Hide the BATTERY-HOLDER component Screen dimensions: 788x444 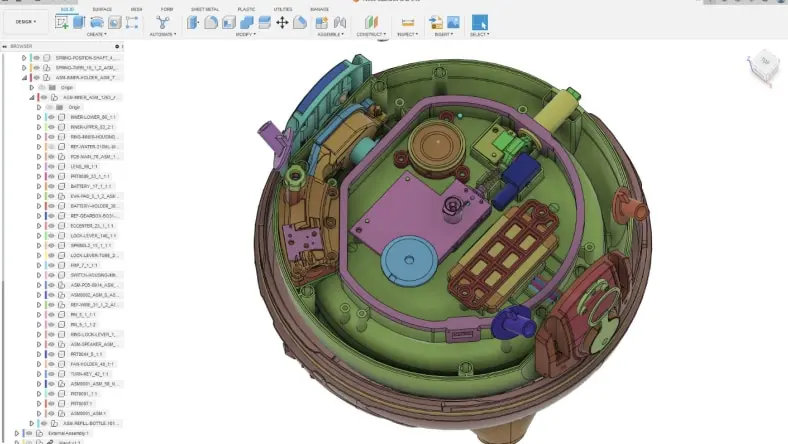(51, 206)
